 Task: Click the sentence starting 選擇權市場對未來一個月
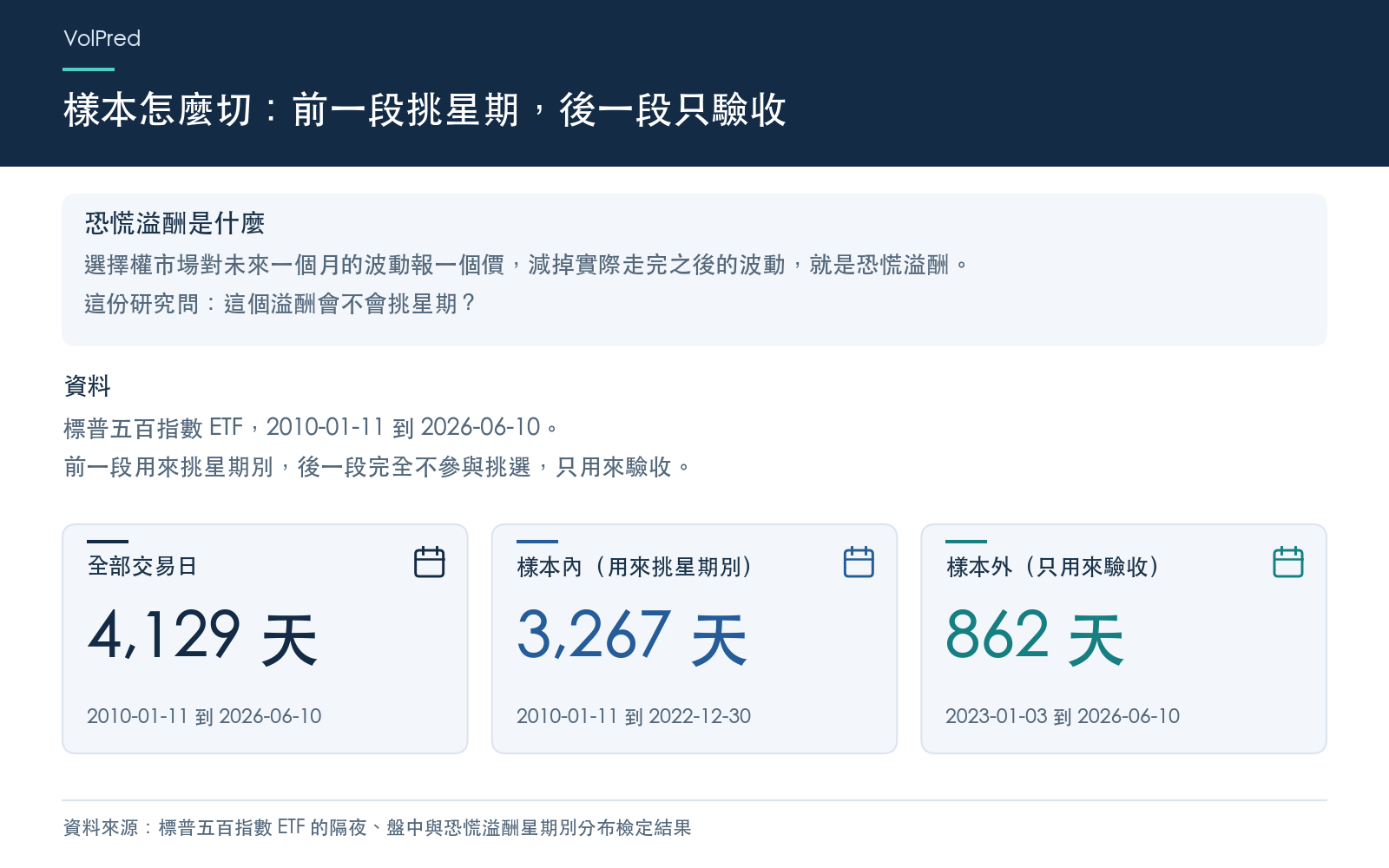526,265
